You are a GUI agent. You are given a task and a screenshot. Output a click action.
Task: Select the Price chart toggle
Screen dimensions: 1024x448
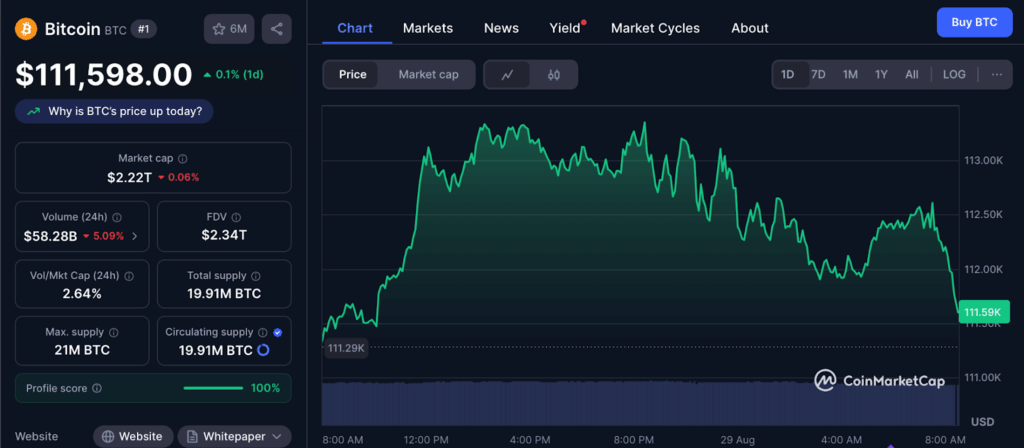(x=352, y=74)
